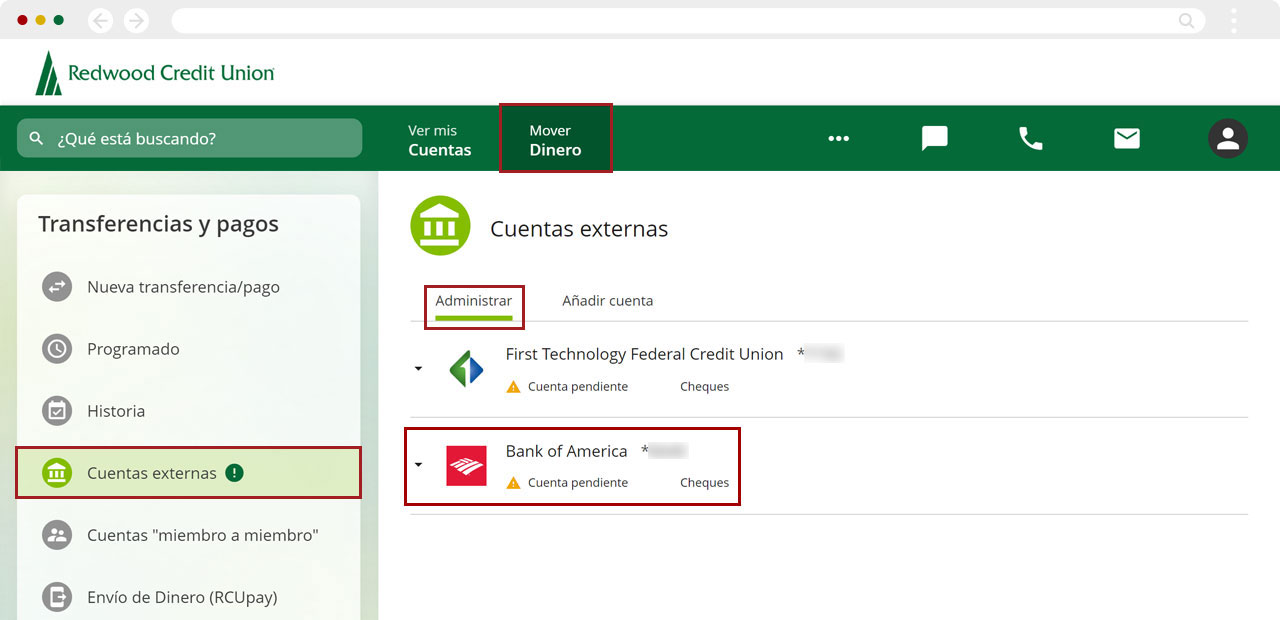Open the Ver mis Cuentas menu
The image size is (1280, 620).
(439, 140)
